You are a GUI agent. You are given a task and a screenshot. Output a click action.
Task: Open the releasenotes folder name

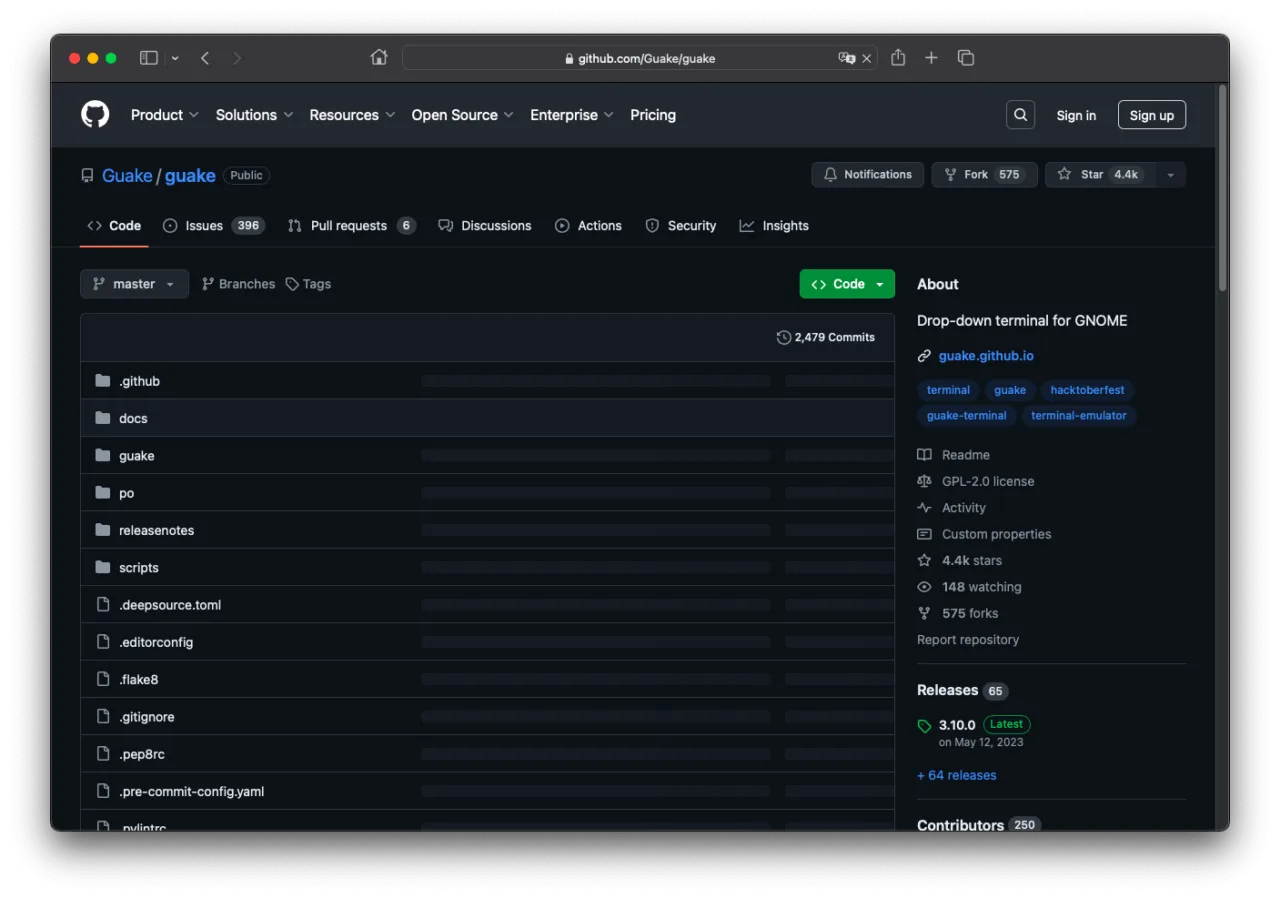pyautogui.click(x=156, y=530)
